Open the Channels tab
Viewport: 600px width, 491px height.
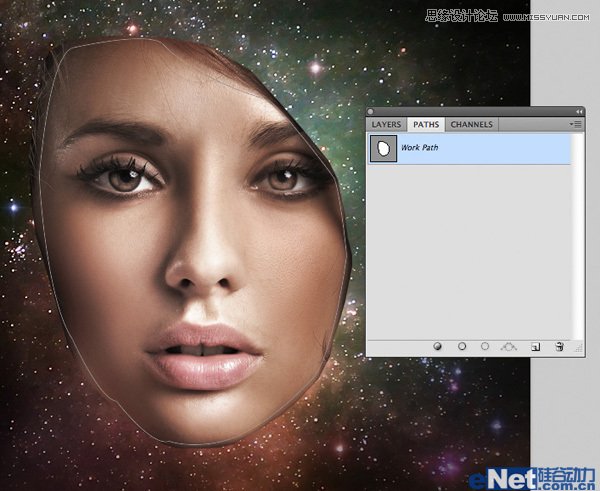(x=470, y=125)
